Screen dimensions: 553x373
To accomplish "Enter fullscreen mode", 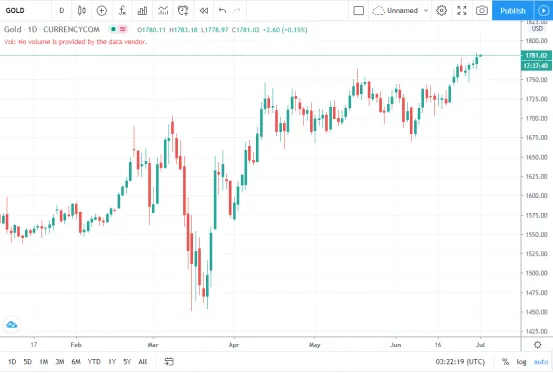I will point(462,11).
